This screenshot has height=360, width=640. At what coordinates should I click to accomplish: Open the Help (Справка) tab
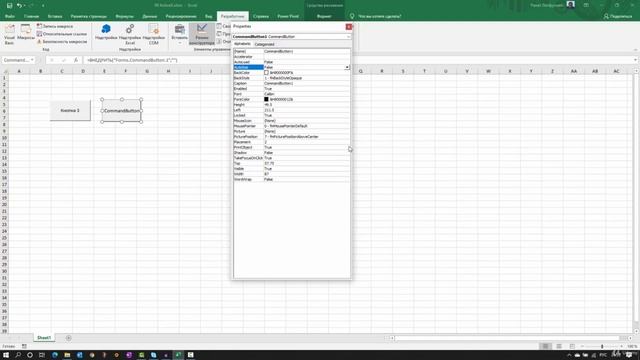tap(261, 16)
